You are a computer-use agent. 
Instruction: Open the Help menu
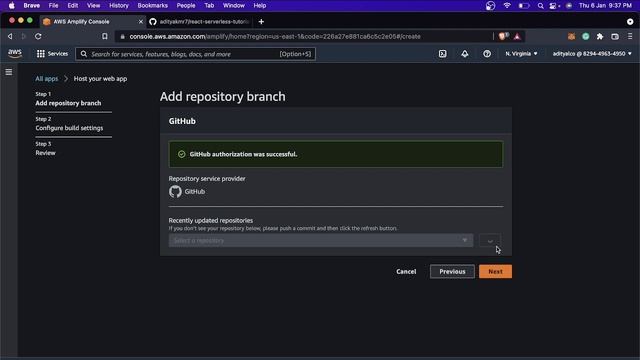[x=260, y=6]
